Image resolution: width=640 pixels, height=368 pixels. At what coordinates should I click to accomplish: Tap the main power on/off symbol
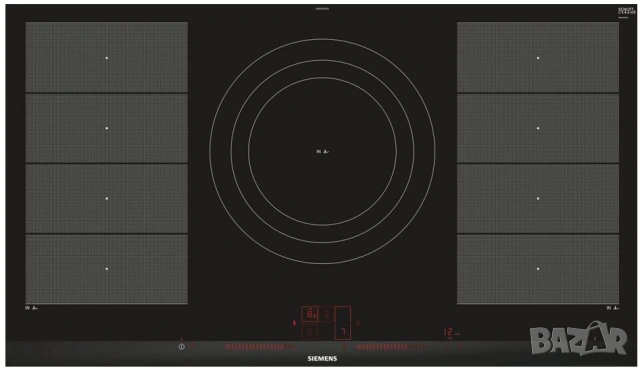pos(182,347)
